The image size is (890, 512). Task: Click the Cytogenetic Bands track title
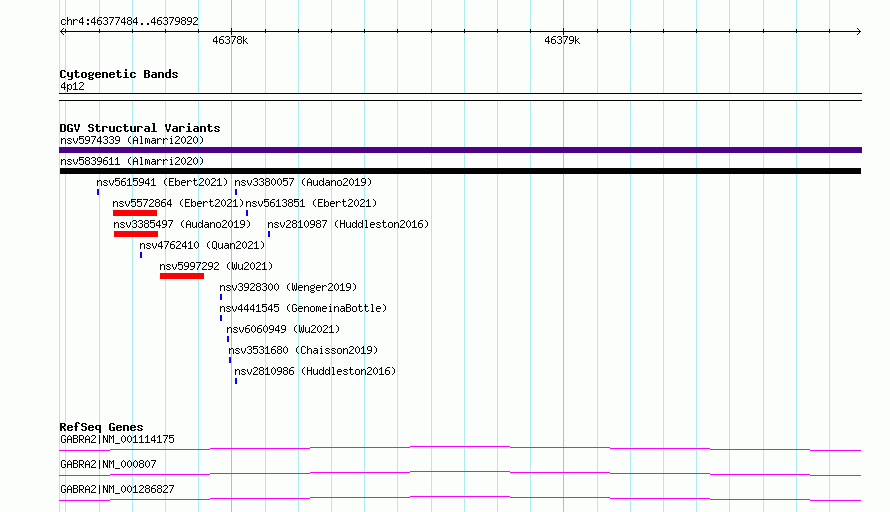[x=119, y=74]
